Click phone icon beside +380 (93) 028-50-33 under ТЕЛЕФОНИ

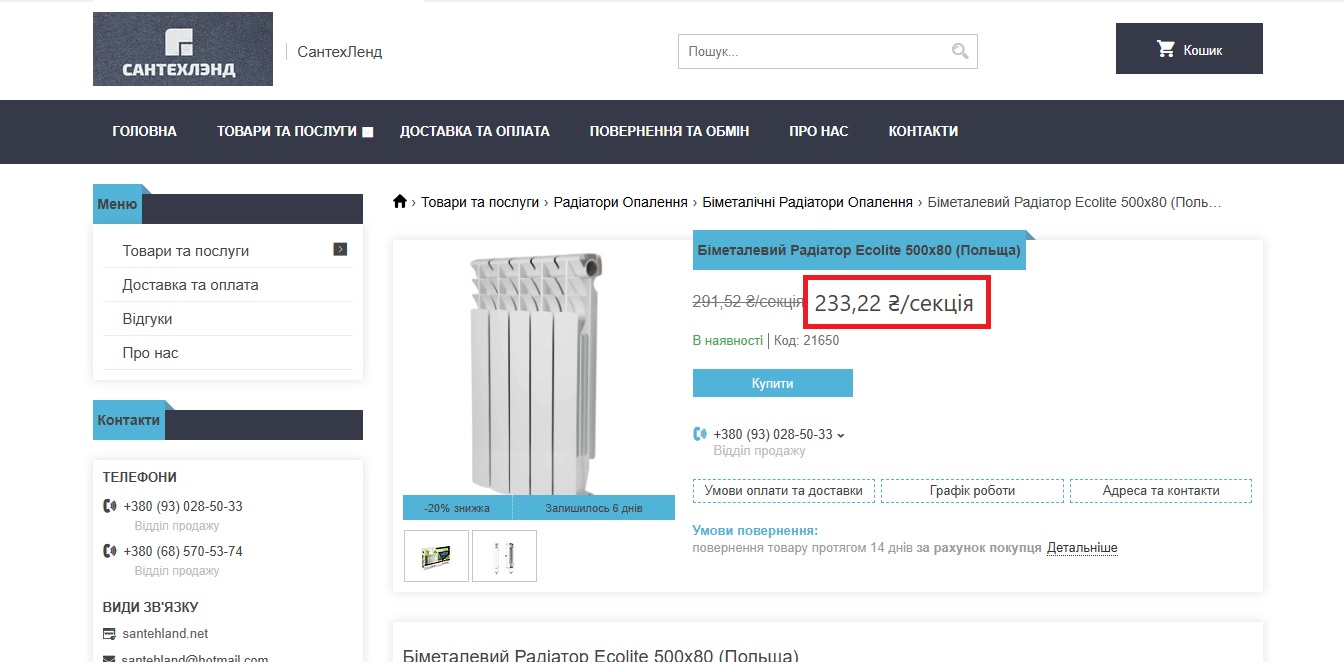pos(110,506)
